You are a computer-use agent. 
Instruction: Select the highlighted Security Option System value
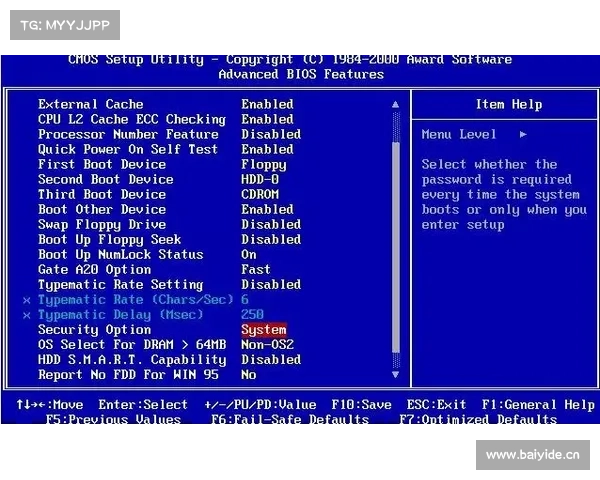pyautogui.click(x=264, y=329)
